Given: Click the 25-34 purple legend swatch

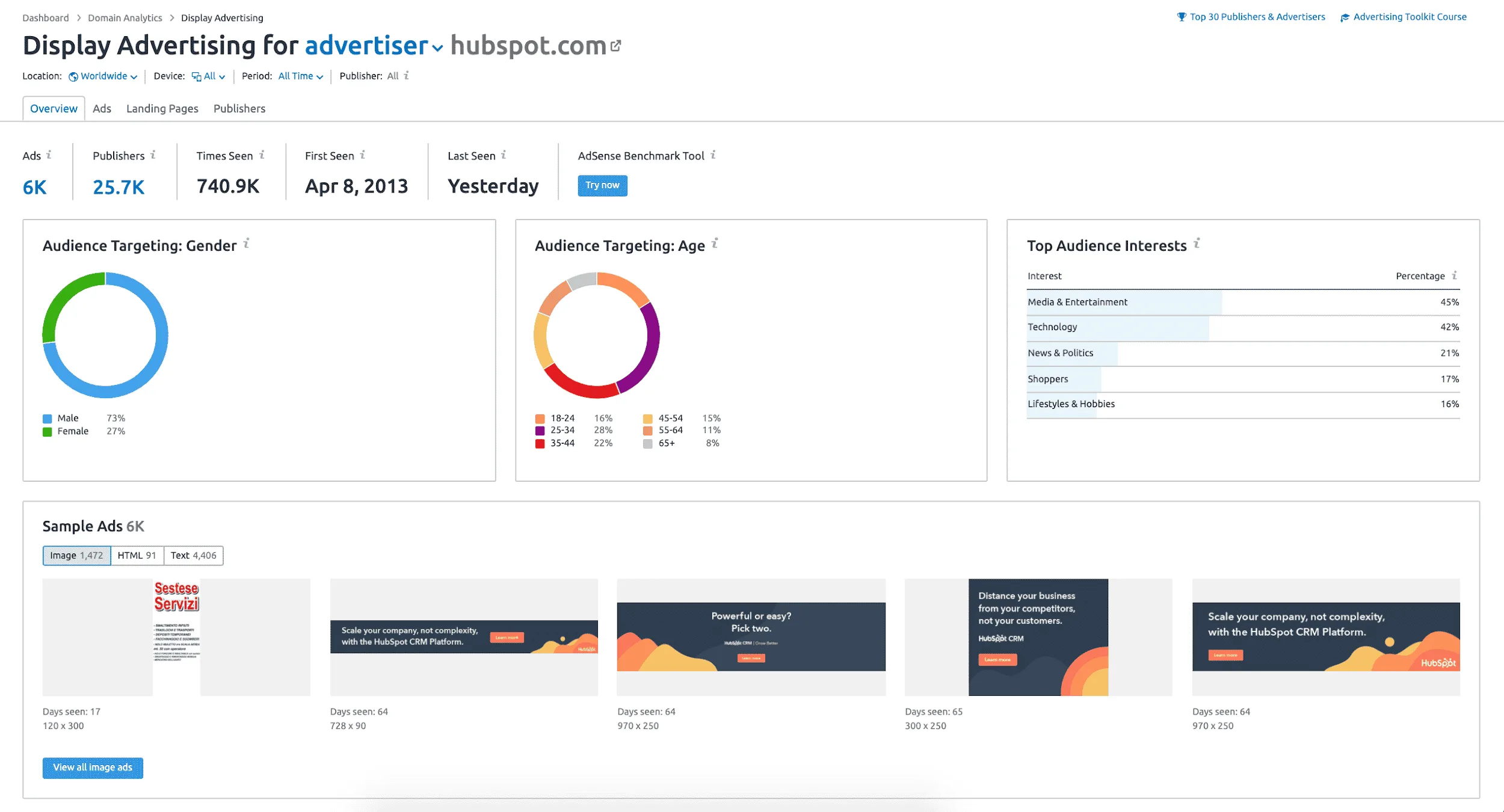Looking at the screenshot, I should tap(540, 431).
